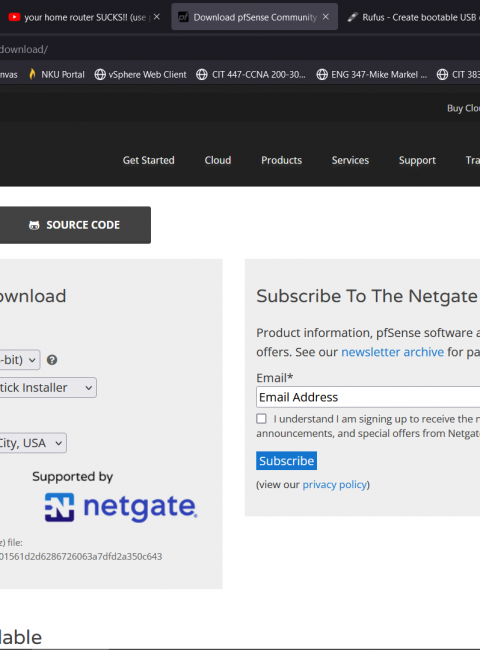Image resolution: width=480 pixels, height=650 pixels.
Task: Open the Products navigation menu
Action: (281, 160)
